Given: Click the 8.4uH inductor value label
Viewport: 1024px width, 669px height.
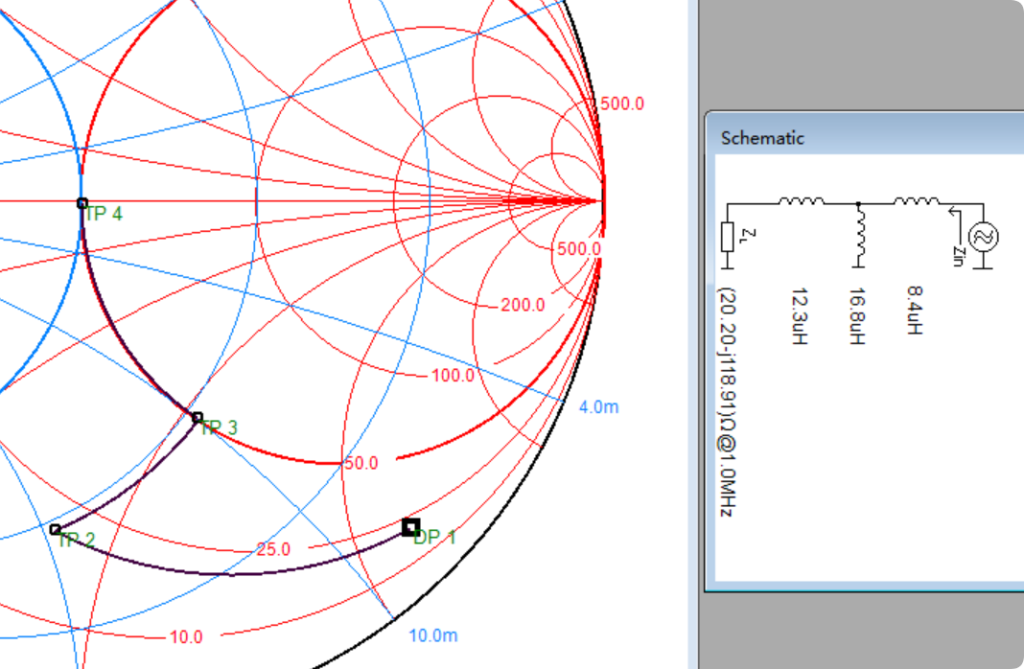Looking at the screenshot, I should coord(914,310).
